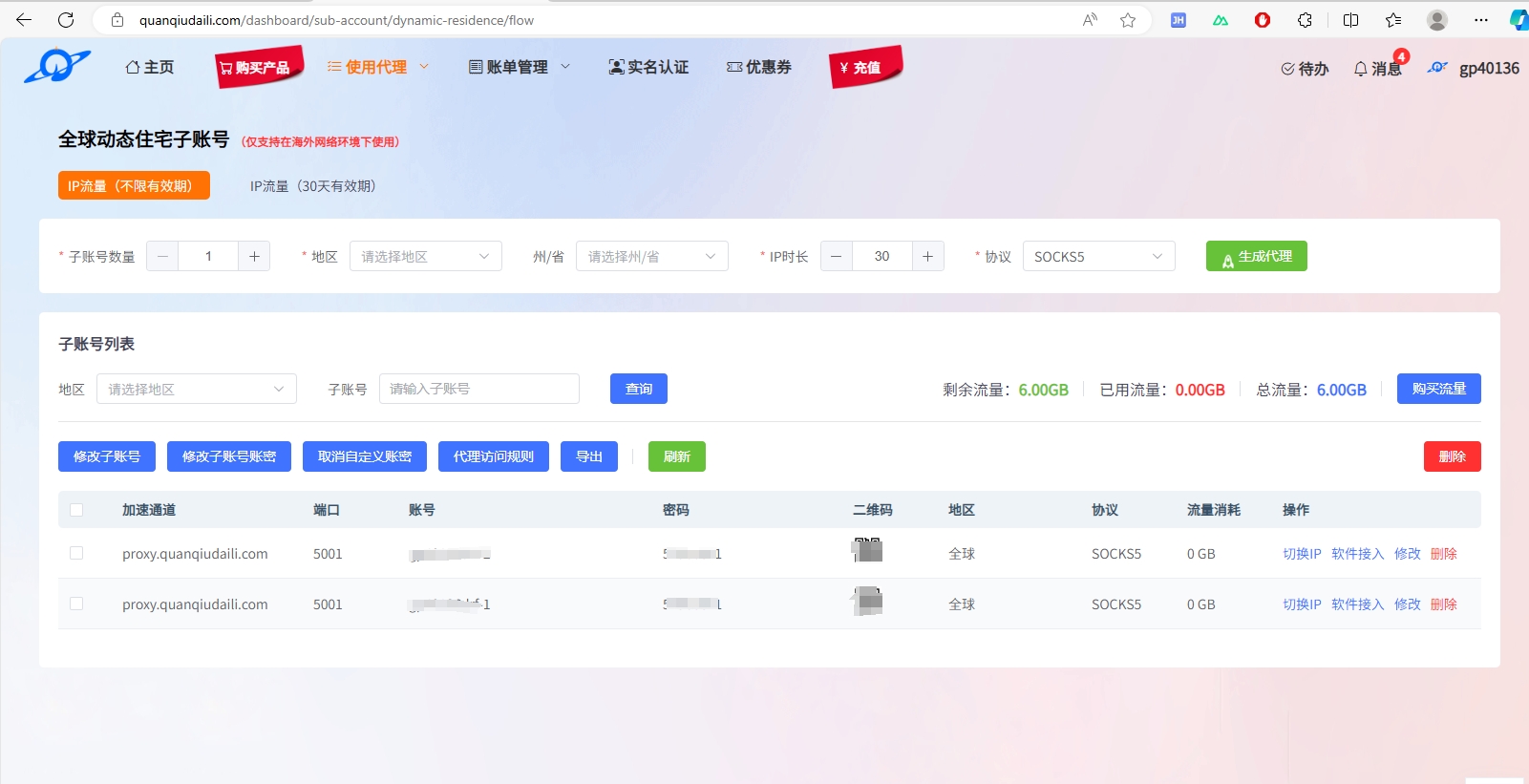Click the green 生成代理 button
1529x784 pixels.
coord(1256,256)
